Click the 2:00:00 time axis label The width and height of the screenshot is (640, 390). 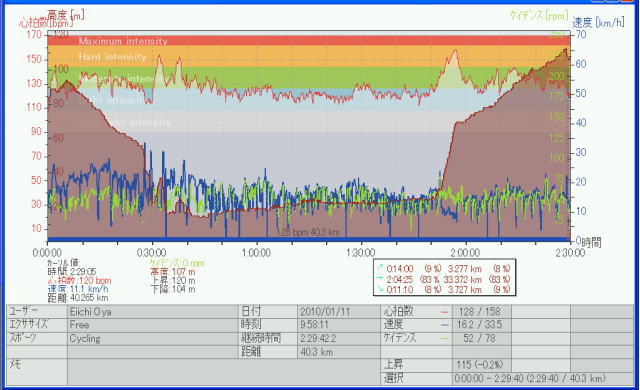[x=465, y=253]
